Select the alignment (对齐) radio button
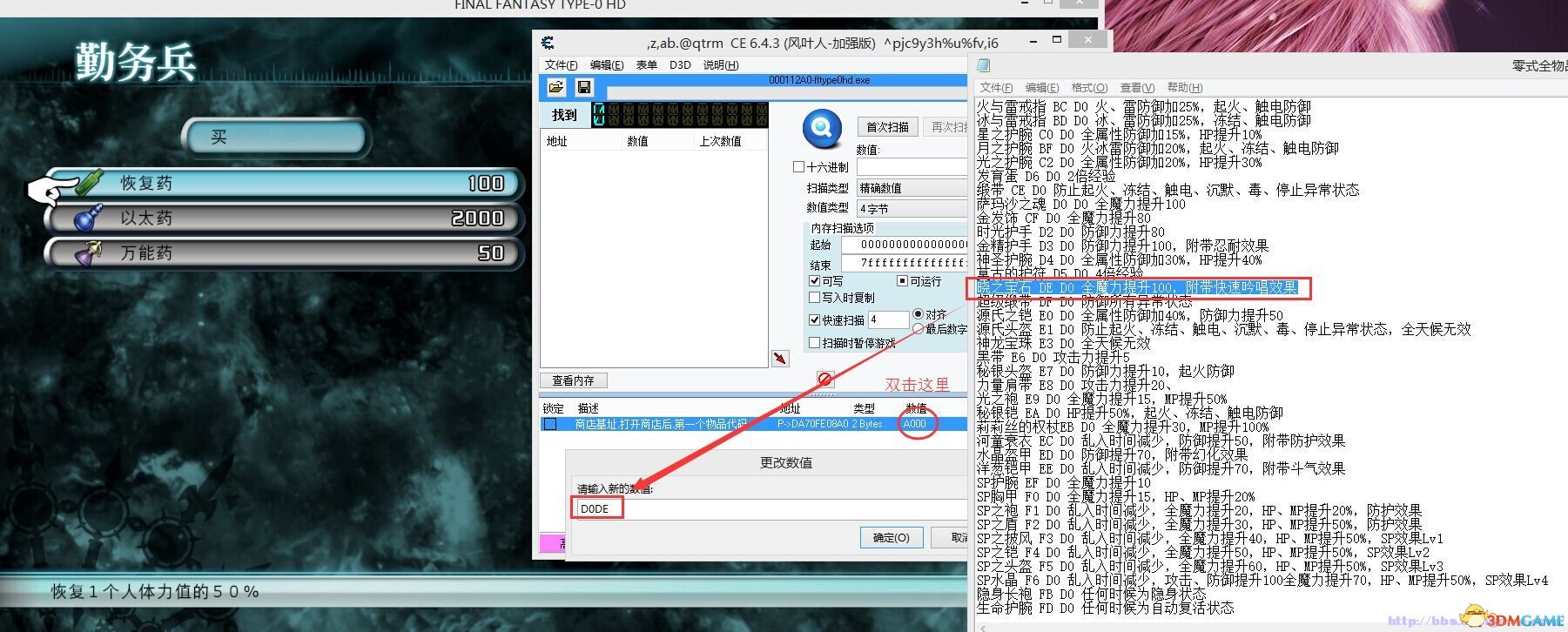This screenshot has width=1568, height=632. [918, 314]
